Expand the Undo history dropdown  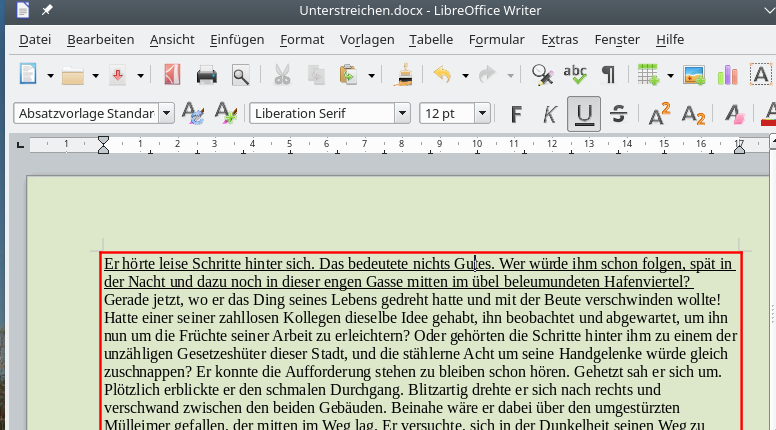(465, 76)
